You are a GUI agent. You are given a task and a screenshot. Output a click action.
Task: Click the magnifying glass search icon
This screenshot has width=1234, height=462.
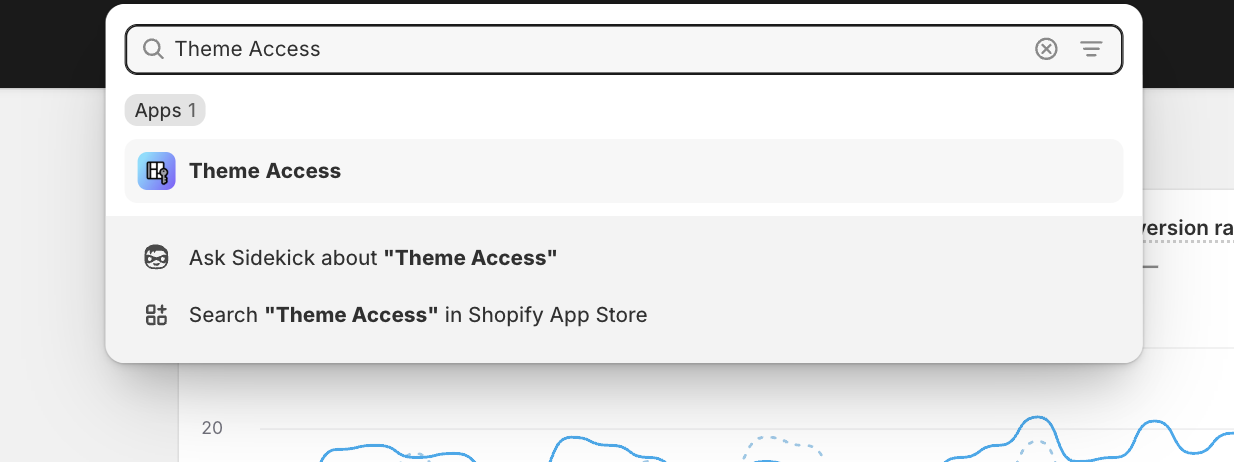[153, 49]
